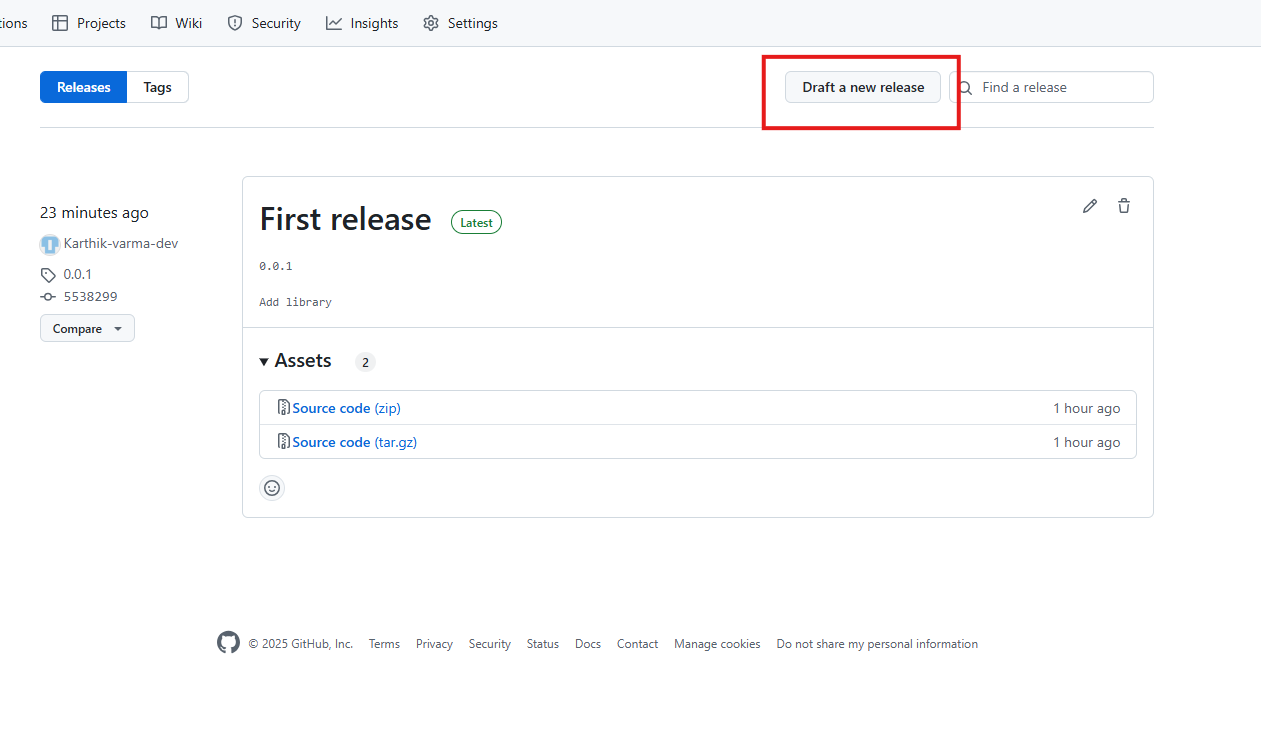Expand the Compare dropdown
The height and width of the screenshot is (740, 1261).
tap(87, 328)
